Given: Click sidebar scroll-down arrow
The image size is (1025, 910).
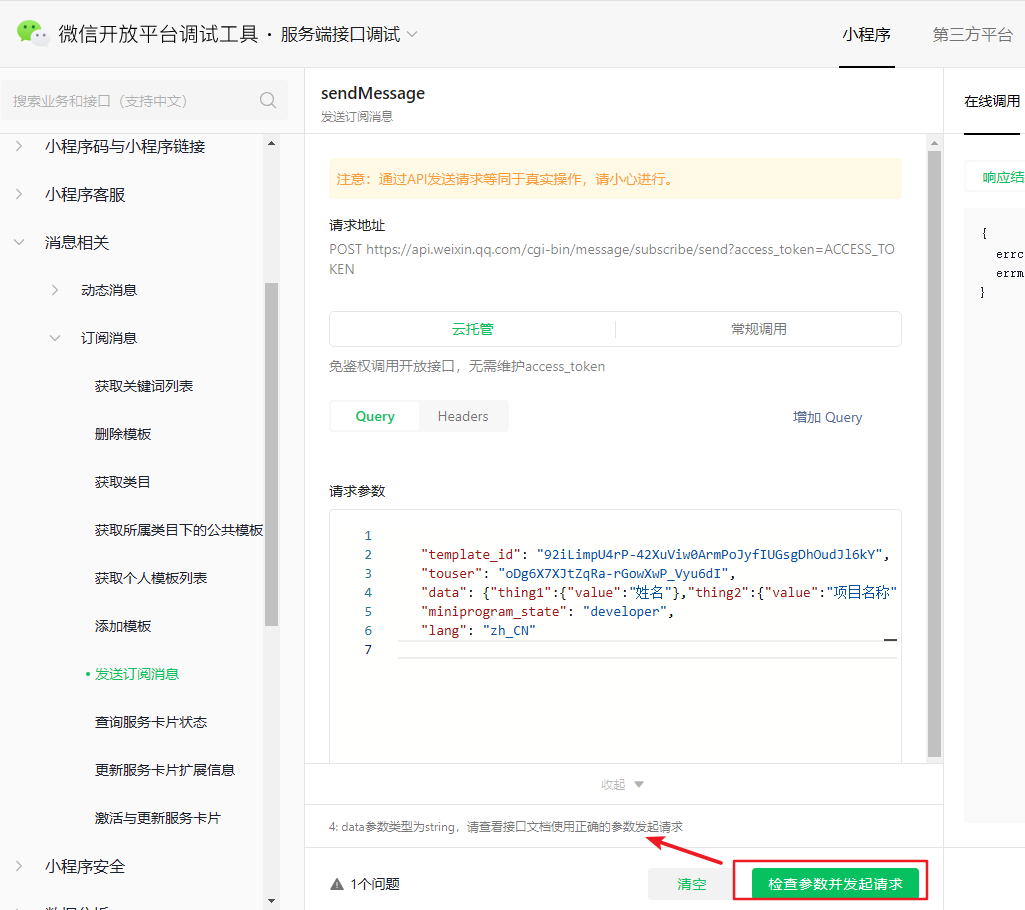Looking at the screenshot, I should 271,901.
